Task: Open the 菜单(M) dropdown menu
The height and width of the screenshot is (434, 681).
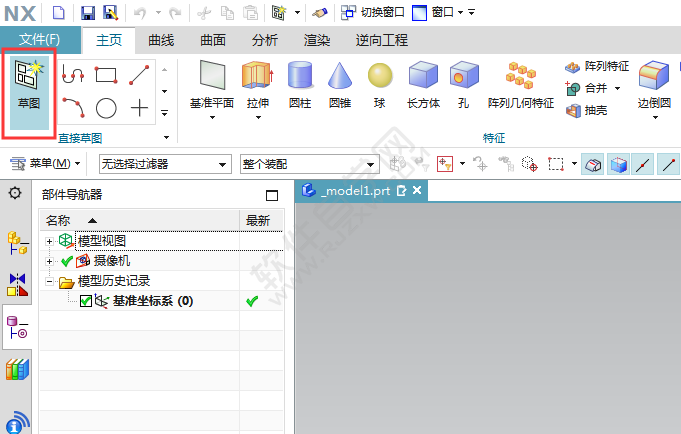Action: (x=45, y=164)
